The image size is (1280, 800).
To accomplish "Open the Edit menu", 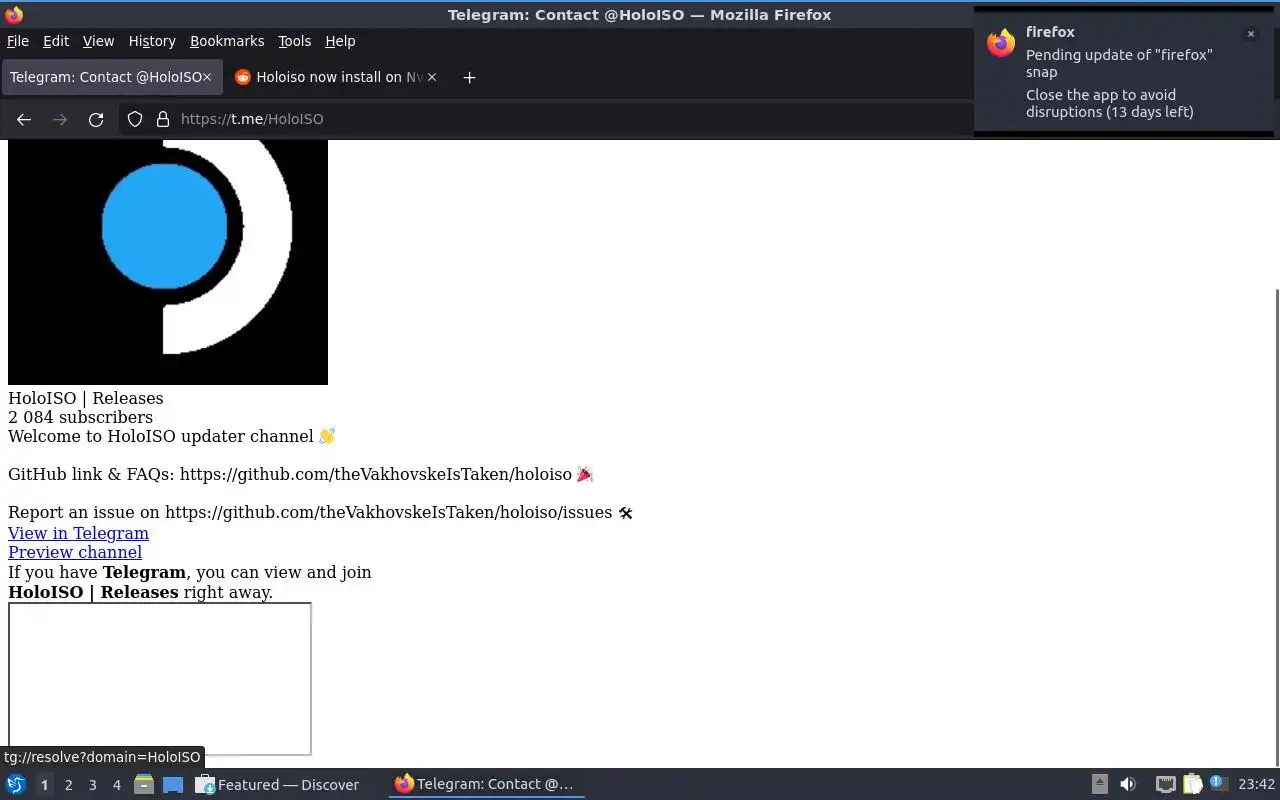I will 56,41.
